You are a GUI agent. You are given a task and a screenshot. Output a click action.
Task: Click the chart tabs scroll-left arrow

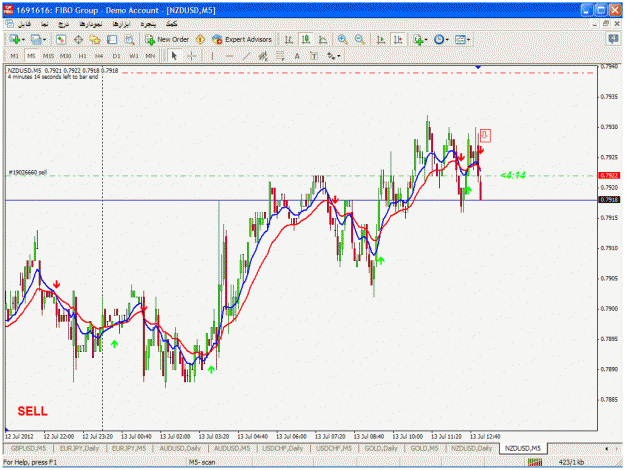(607, 449)
